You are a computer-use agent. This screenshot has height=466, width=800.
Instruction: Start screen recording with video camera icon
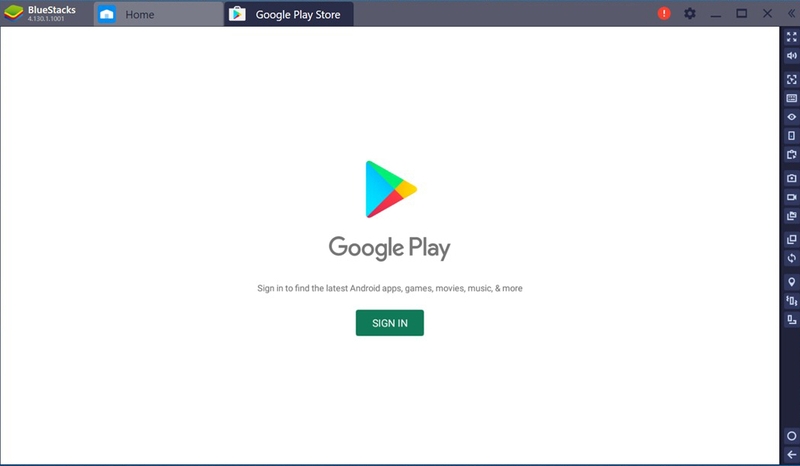tap(791, 197)
